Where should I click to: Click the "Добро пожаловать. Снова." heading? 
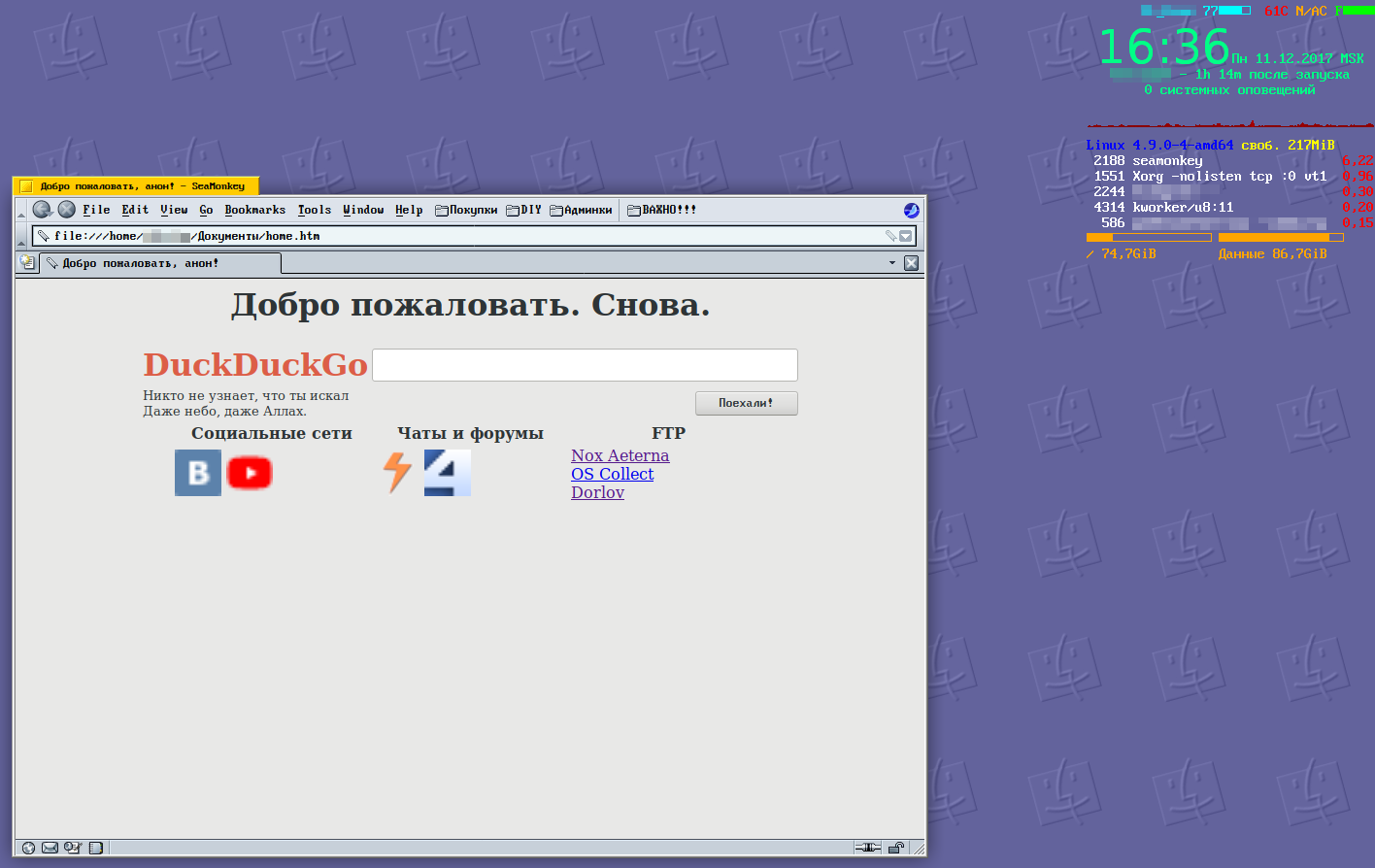point(470,305)
